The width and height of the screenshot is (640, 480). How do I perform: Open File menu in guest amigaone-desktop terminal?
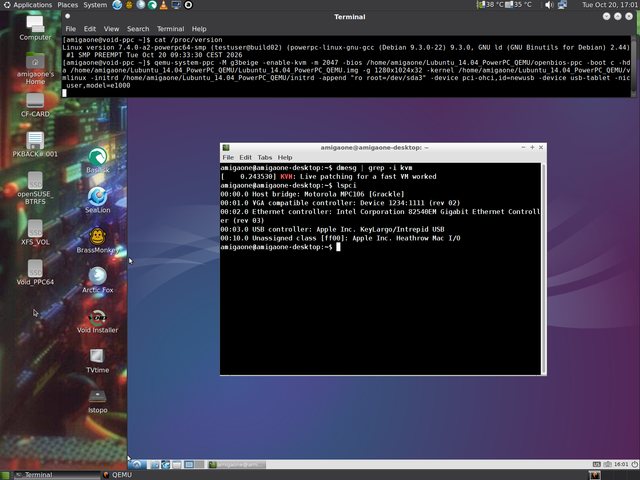point(228,158)
